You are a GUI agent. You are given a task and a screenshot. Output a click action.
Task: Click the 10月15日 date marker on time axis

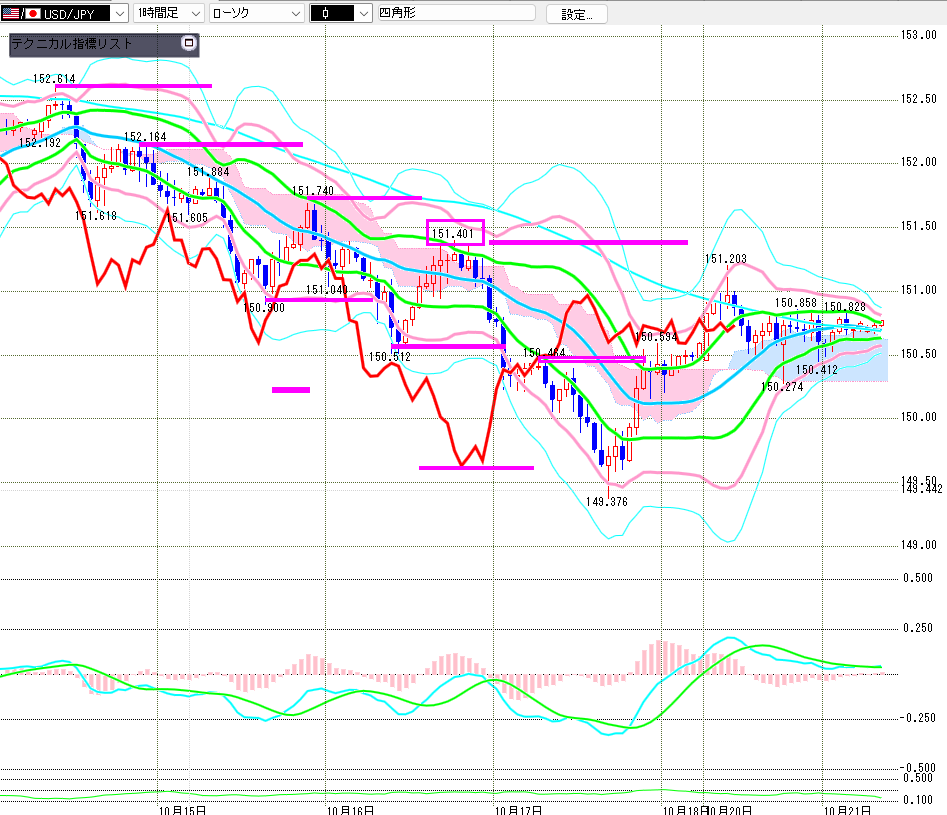tap(182, 807)
